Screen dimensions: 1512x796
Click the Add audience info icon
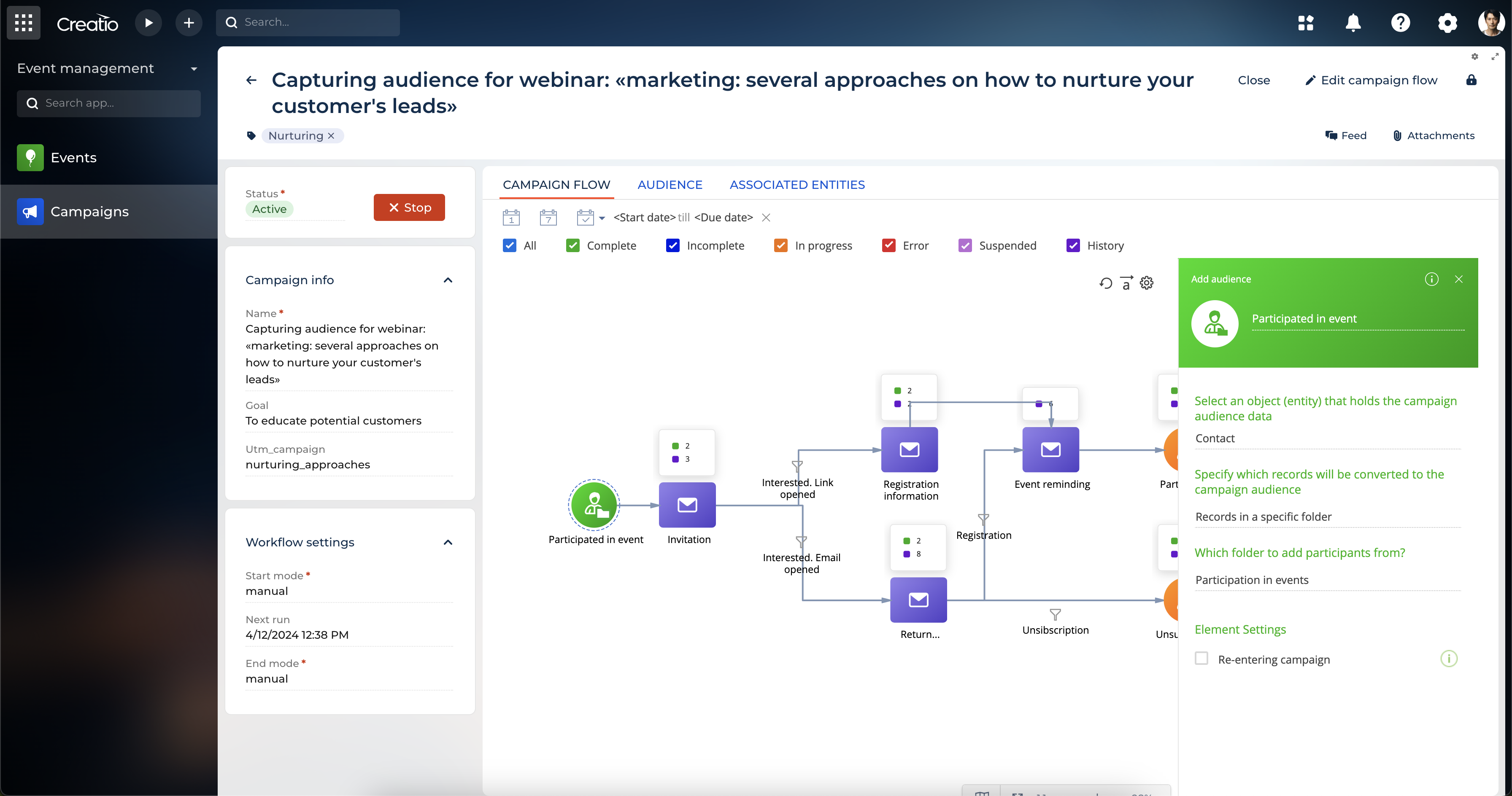click(1431, 279)
